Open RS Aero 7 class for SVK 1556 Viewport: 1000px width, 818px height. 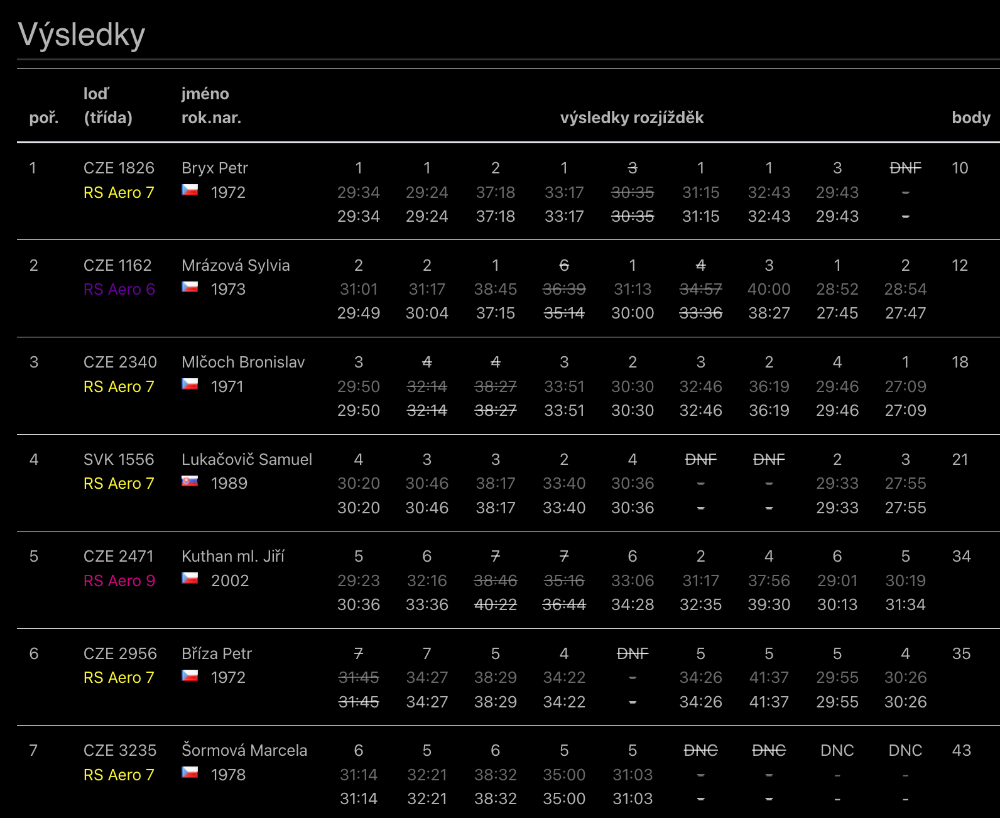[119, 483]
